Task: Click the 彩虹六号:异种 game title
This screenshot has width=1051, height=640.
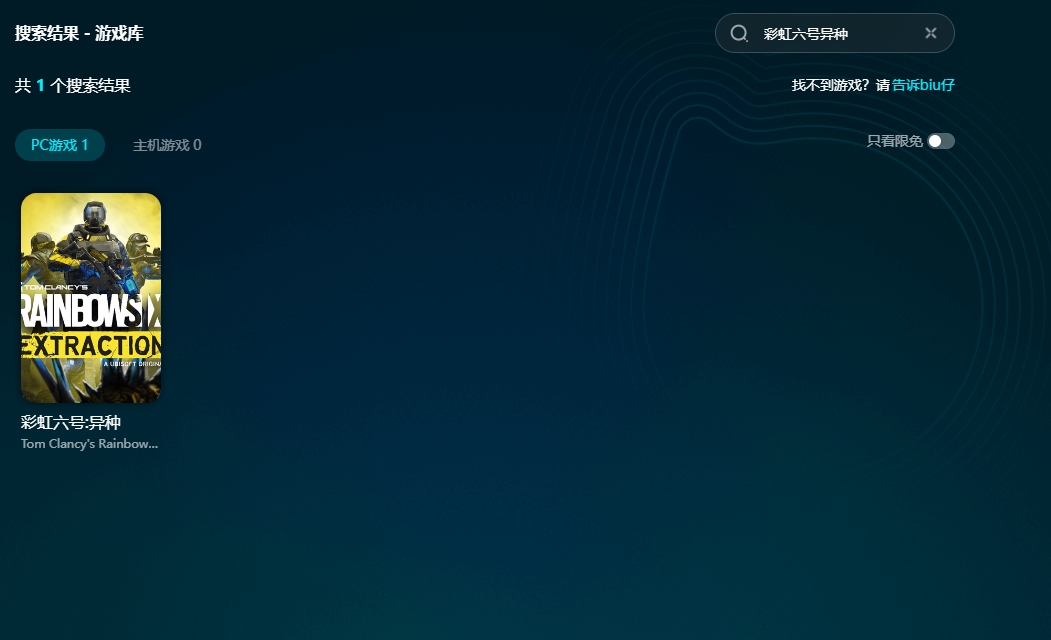Action: tap(70, 422)
